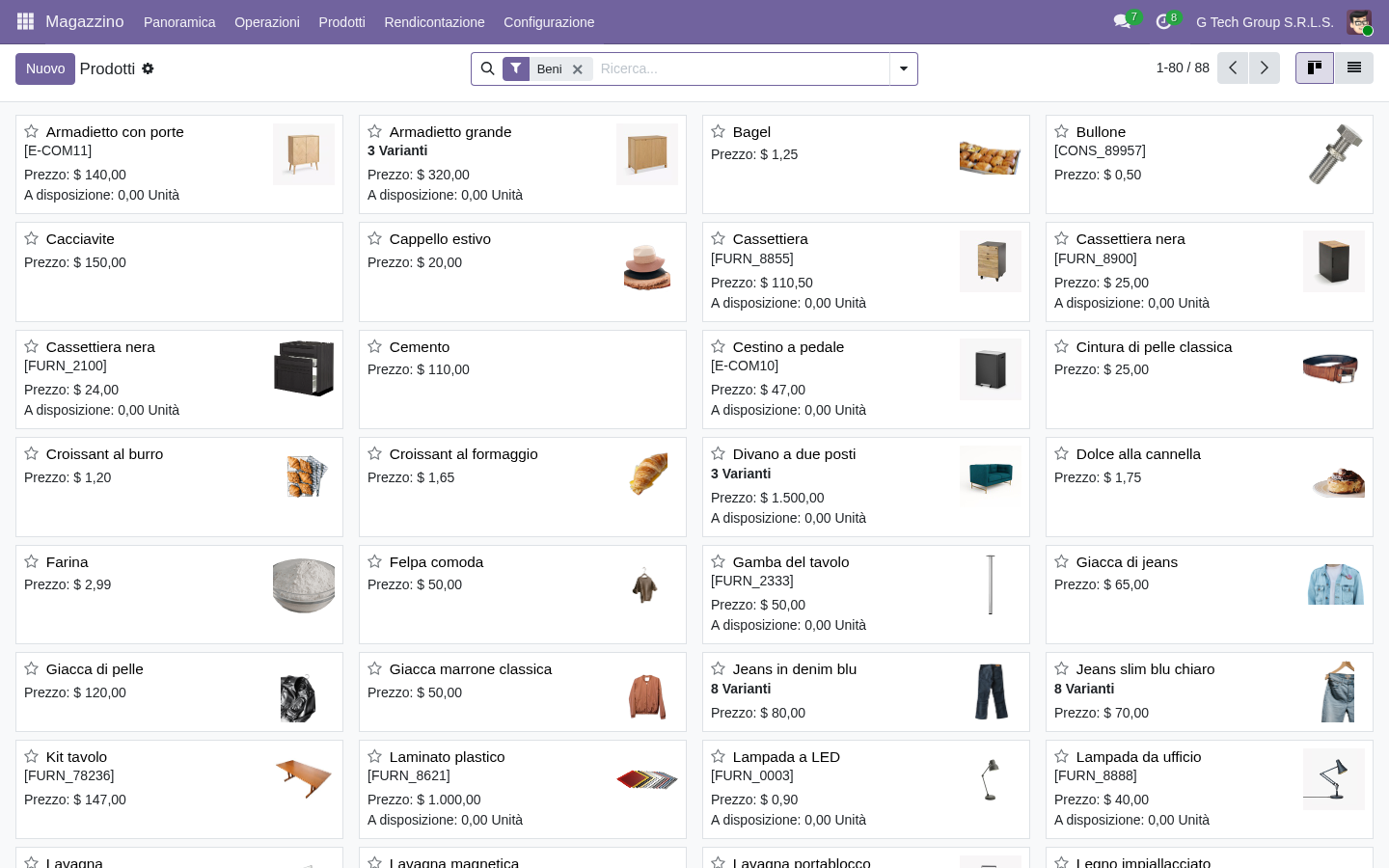
Task: Open the conversations messages icon
Action: pyautogui.click(x=1122, y=21)
